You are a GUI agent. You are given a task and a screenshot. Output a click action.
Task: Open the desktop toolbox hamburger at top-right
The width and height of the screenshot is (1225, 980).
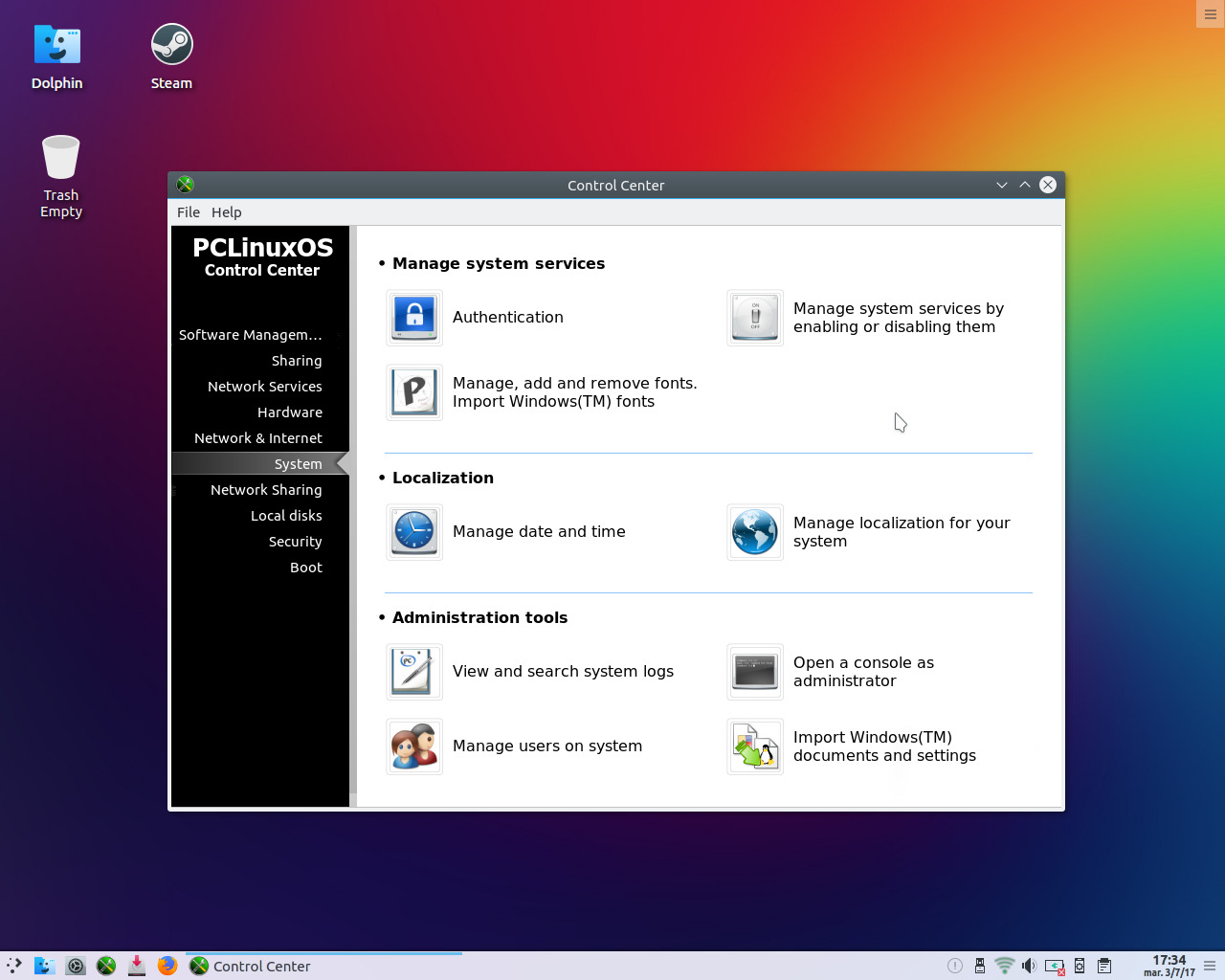click(x=1210, y=14)
